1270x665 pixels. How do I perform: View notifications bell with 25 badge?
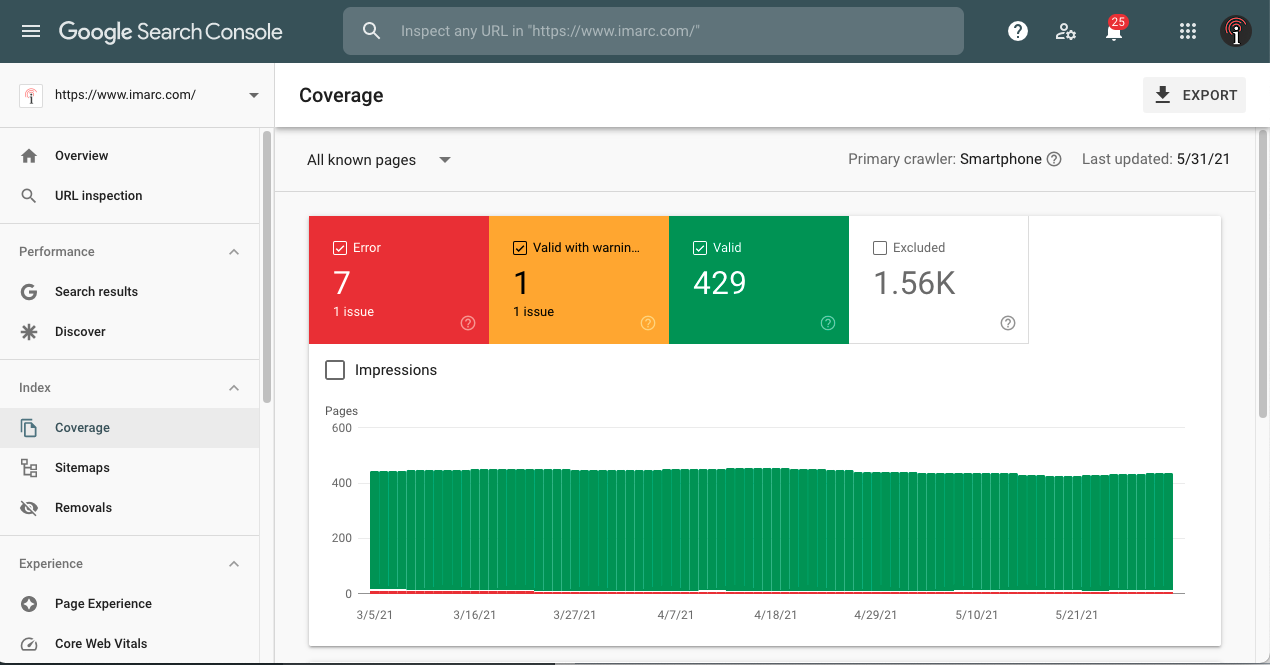click(1114, 29)
